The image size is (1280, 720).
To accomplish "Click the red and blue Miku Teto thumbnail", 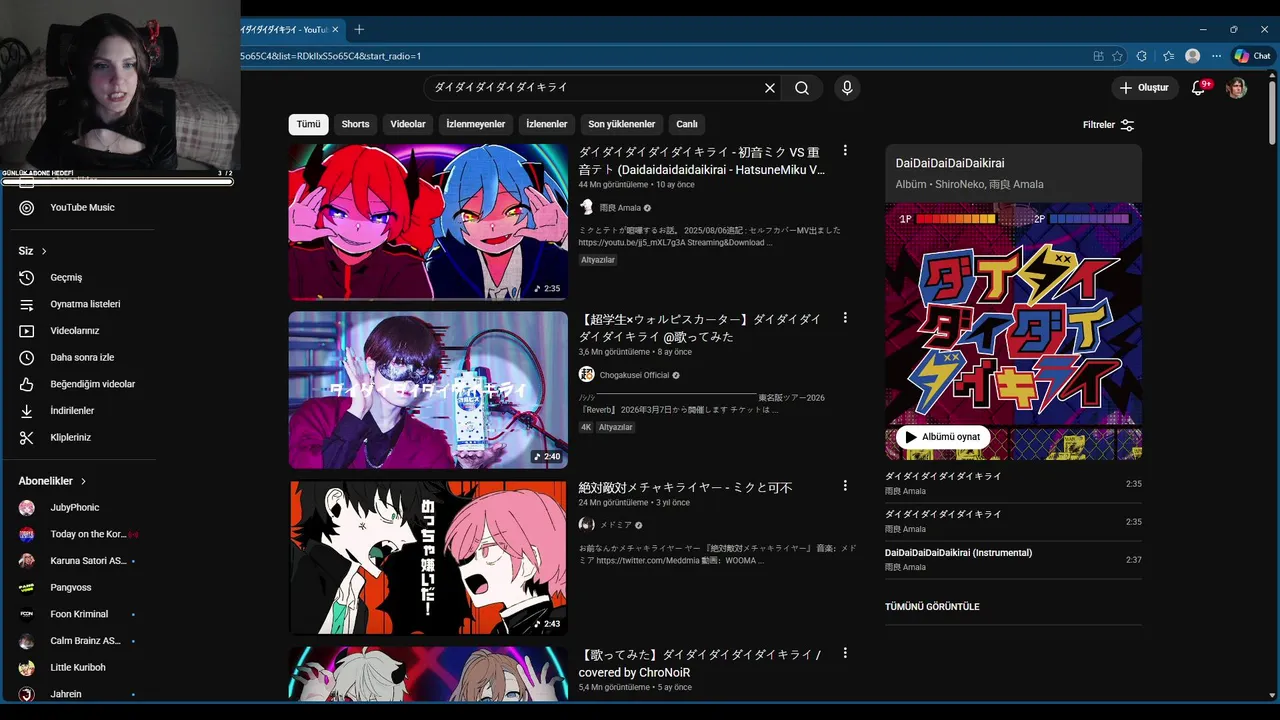I will click(428, 222).
